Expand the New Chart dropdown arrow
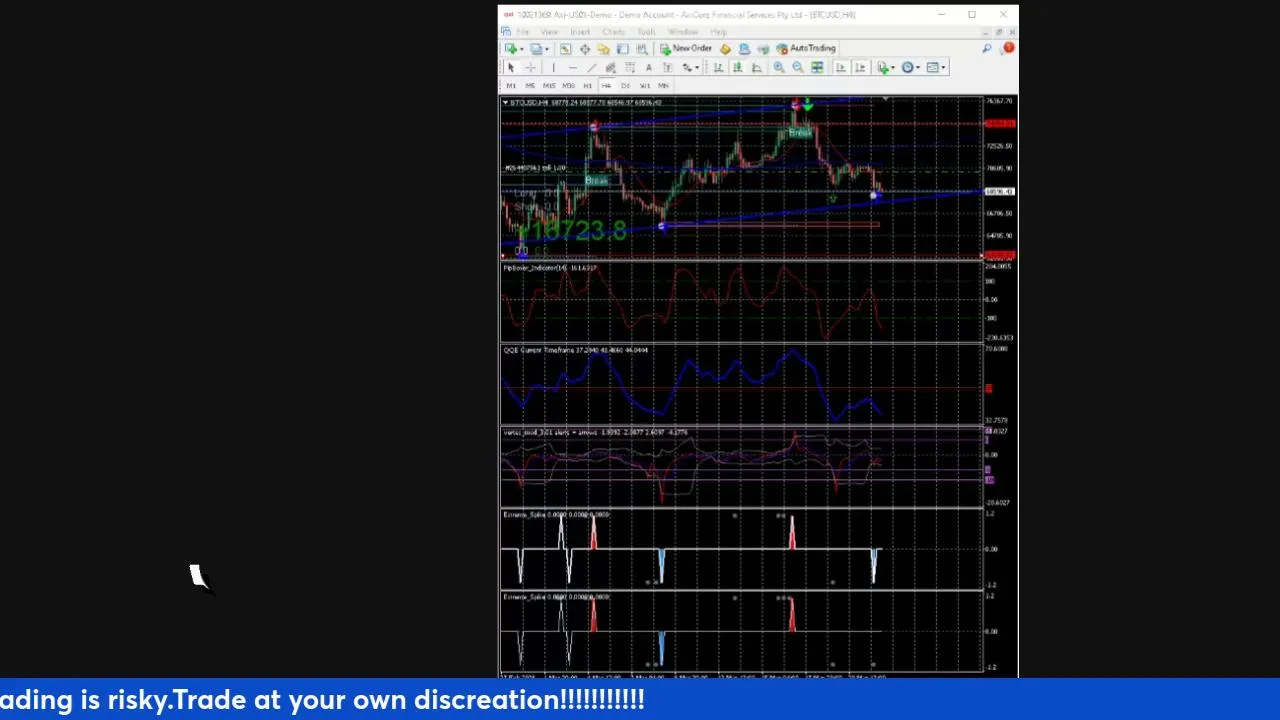This screenshot has height=720, width=1280. 522,49
